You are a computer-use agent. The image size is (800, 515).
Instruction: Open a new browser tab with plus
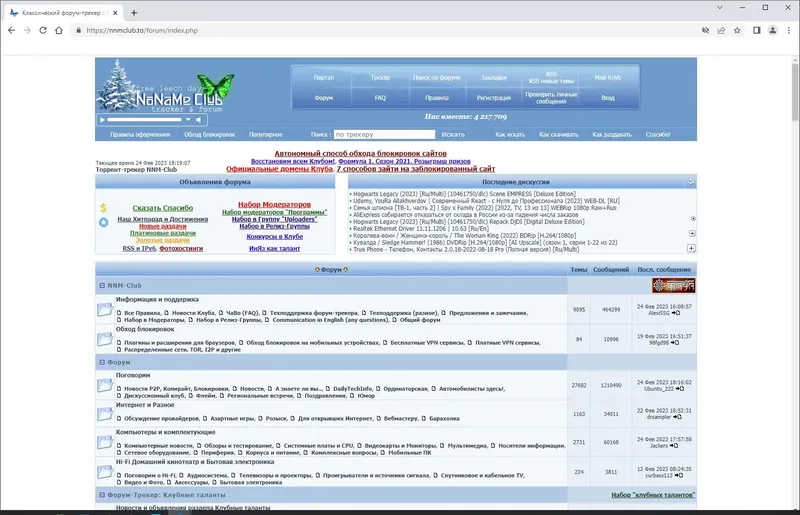[134, 13]
